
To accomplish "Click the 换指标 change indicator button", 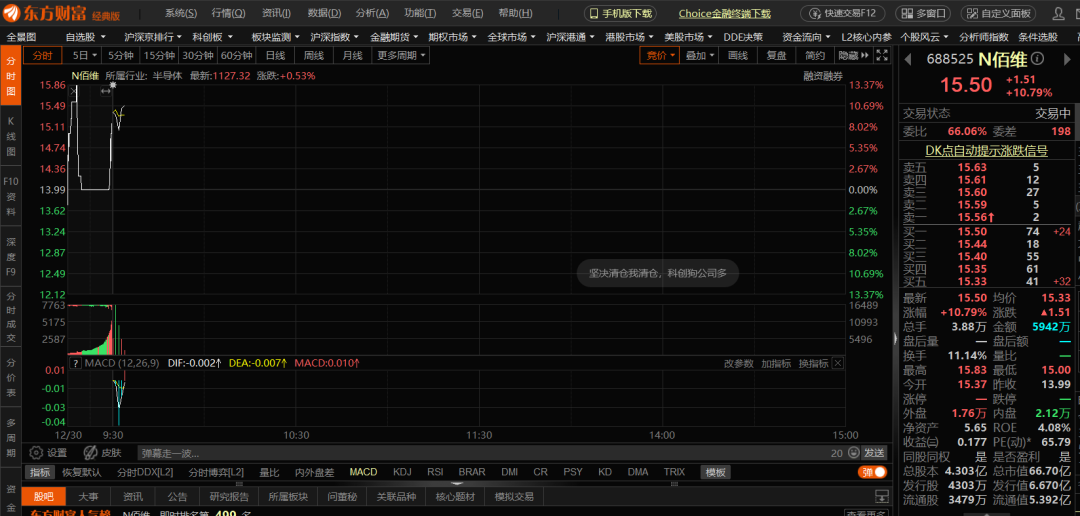I will [x=813, y=363].
